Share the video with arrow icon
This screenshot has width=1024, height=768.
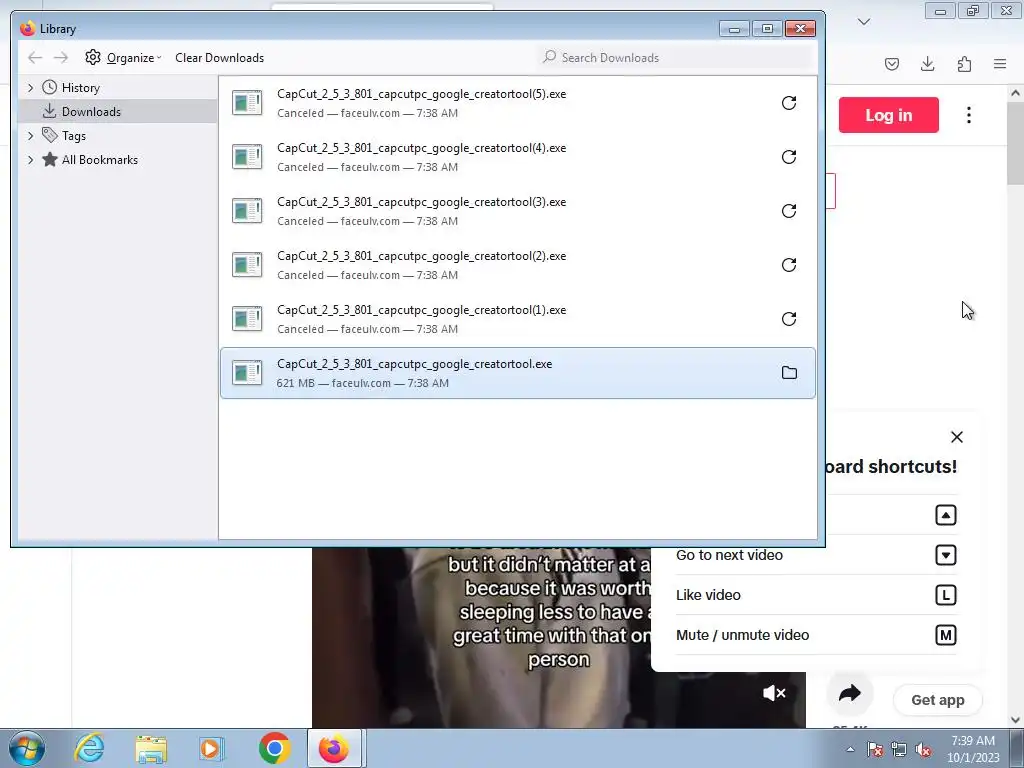[849, 693]
